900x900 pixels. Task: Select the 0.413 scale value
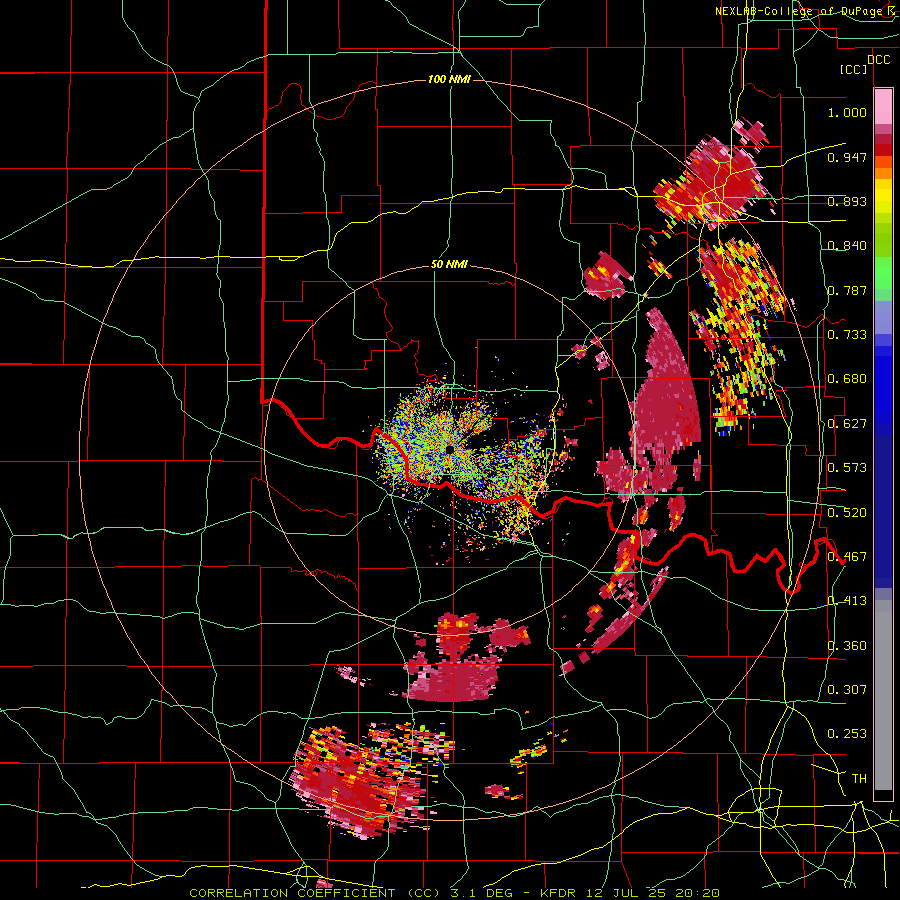(x=847, y=601)
